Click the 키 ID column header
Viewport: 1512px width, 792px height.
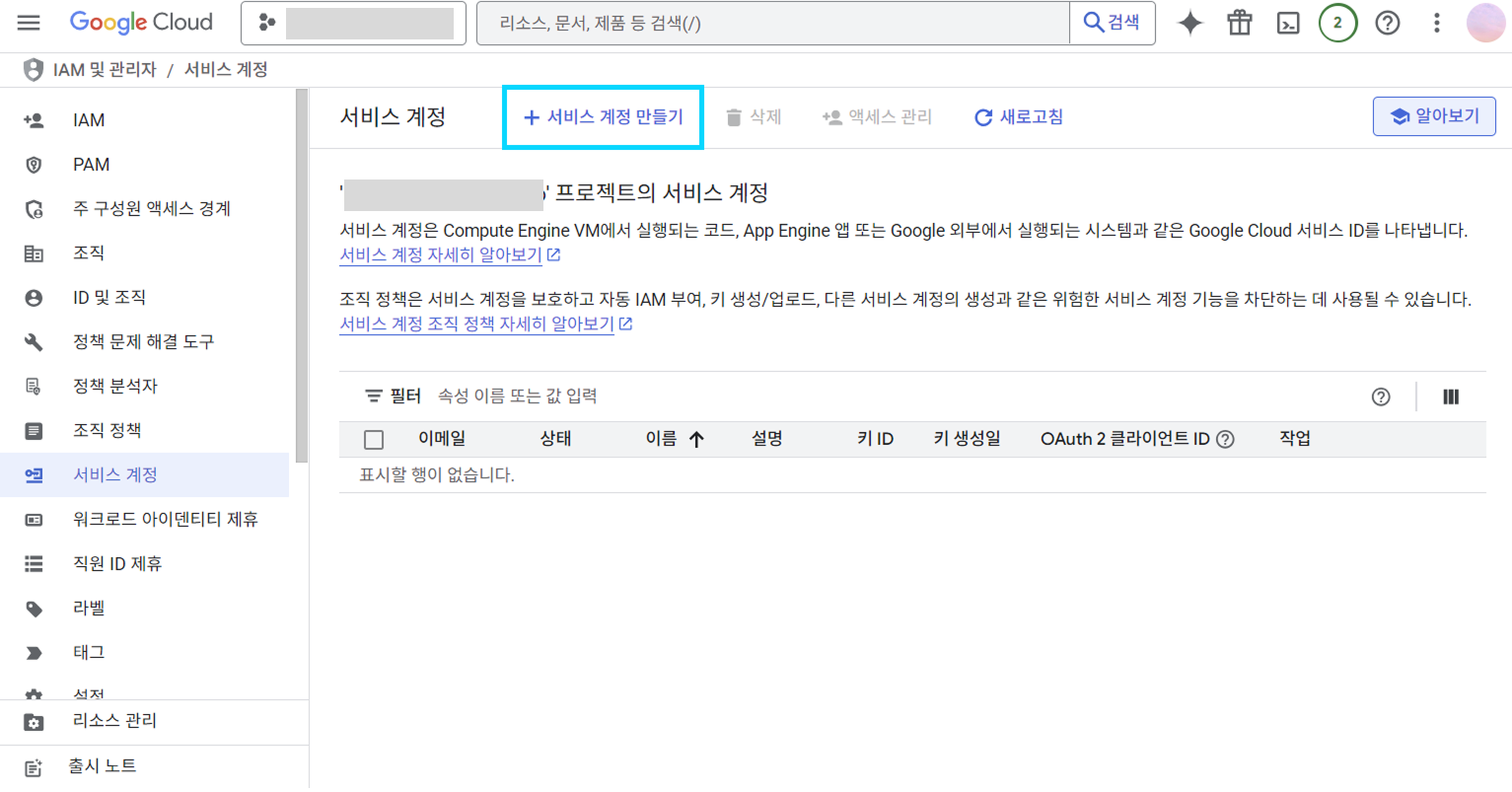pos(876,439)
